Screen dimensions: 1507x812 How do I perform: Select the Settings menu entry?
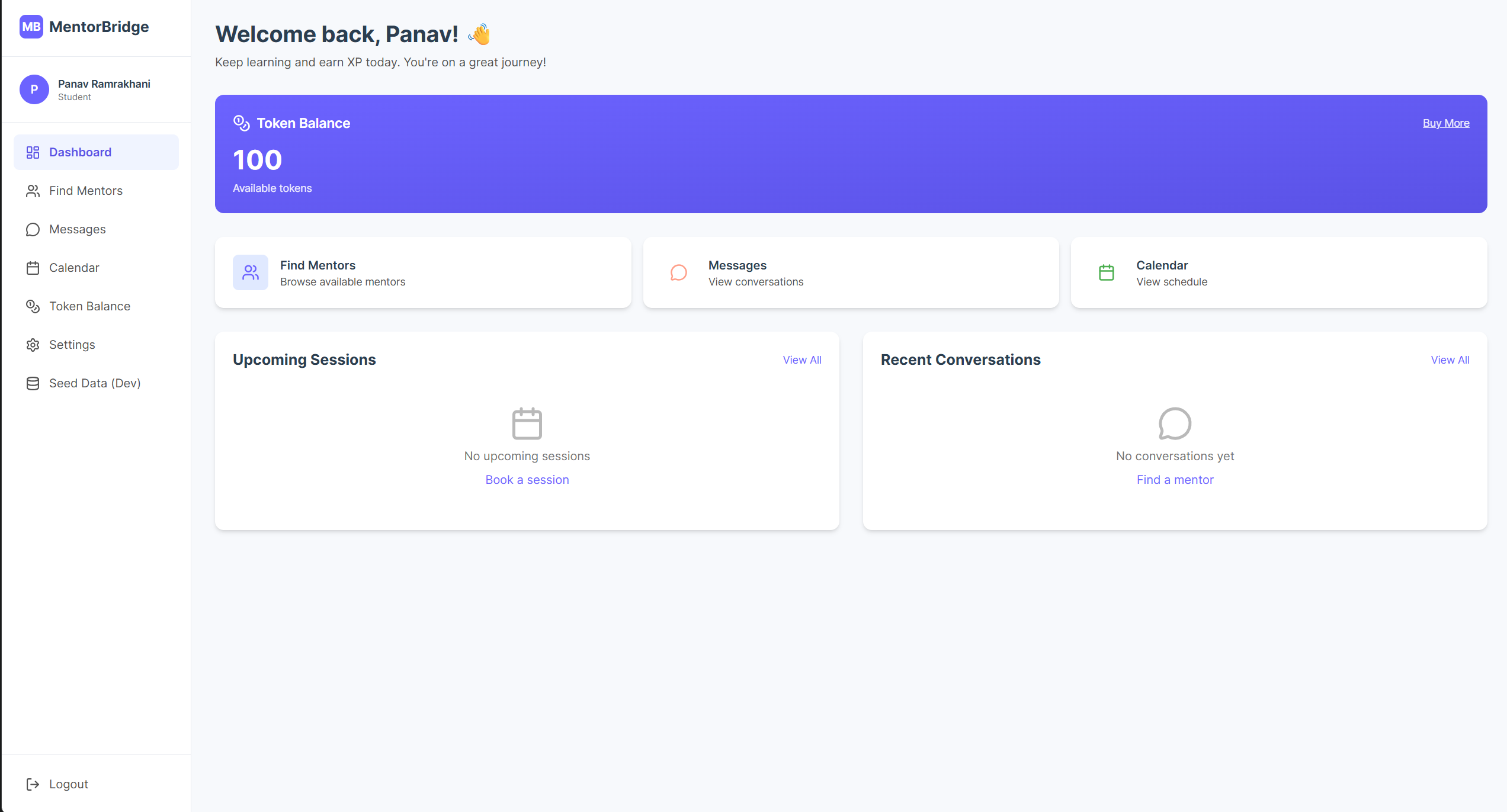pyautogui.click(x=72, y=345)
